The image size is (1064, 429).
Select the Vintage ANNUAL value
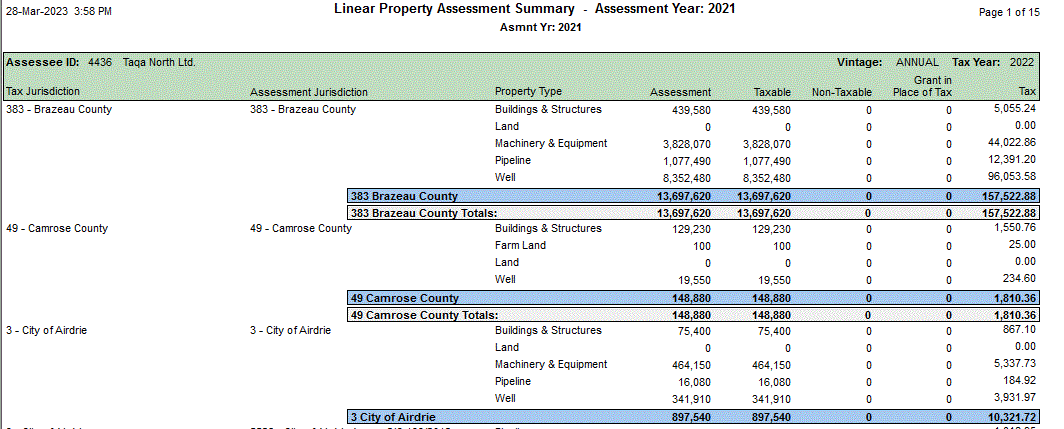917,62
